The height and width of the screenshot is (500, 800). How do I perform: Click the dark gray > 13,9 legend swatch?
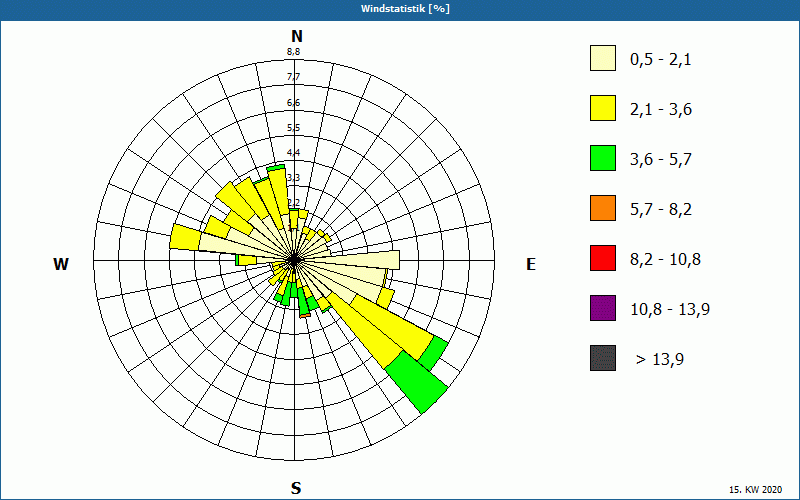coord(603,358)
